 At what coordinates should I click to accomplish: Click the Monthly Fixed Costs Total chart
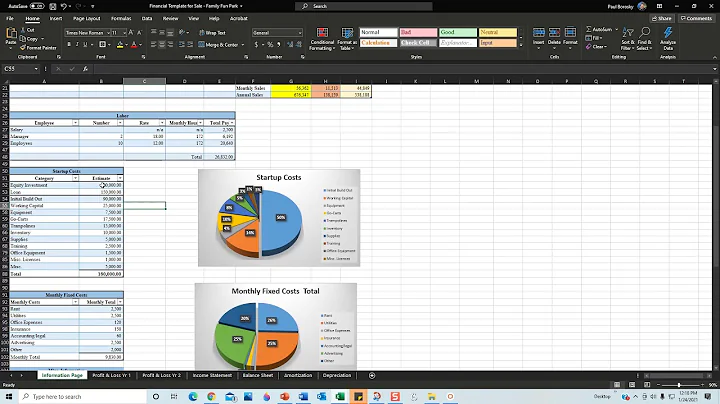[276, 326]
